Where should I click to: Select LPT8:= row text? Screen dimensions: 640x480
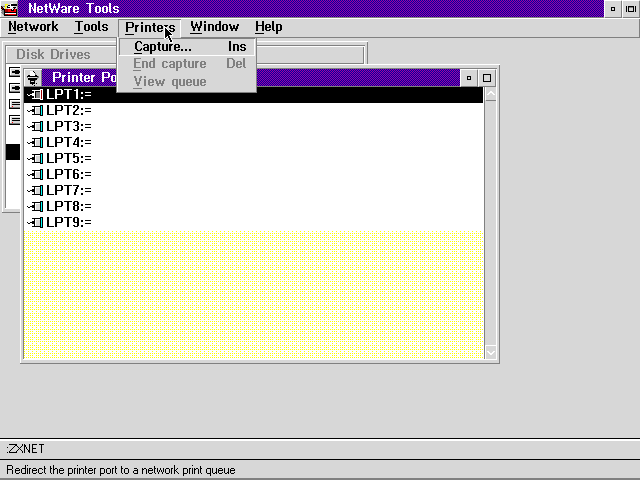click(69, 207)
